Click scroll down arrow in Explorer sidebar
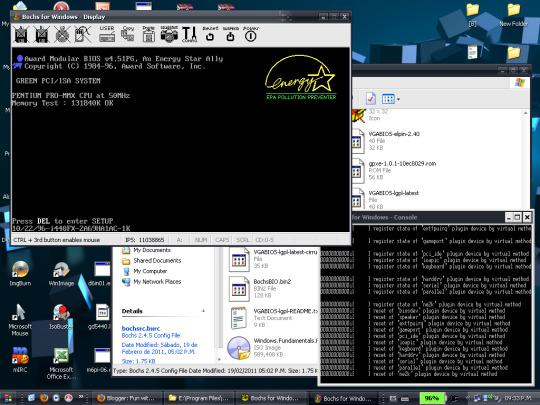 coord(219,359)
